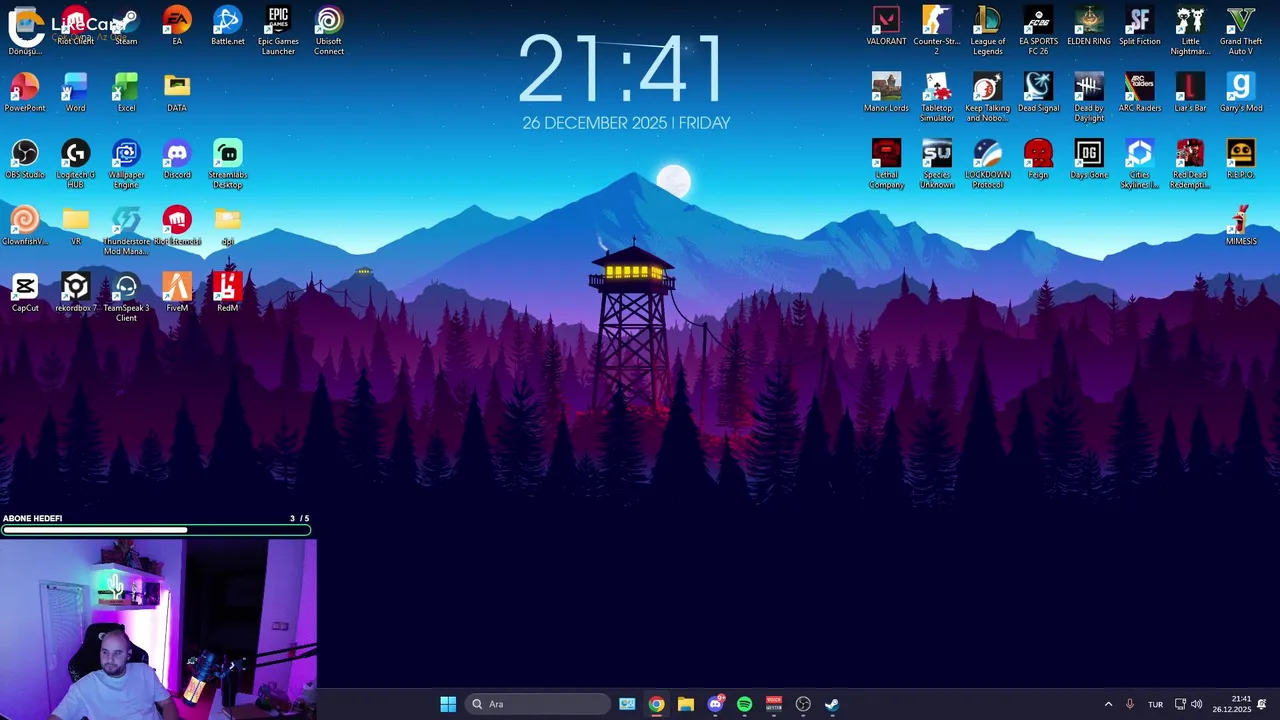
Task: Select the Days Gone icon
Action: [x=1089, y=160]
